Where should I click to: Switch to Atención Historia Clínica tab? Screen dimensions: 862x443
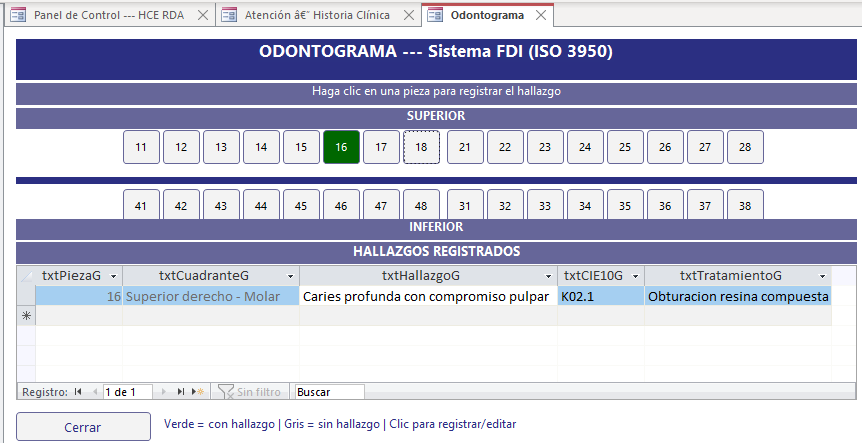click(x=315, y=15)
